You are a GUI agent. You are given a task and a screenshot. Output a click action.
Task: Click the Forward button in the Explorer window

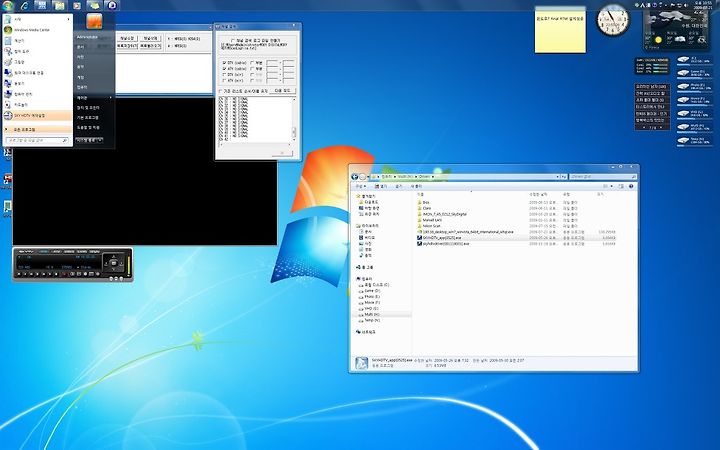(362, 177)
